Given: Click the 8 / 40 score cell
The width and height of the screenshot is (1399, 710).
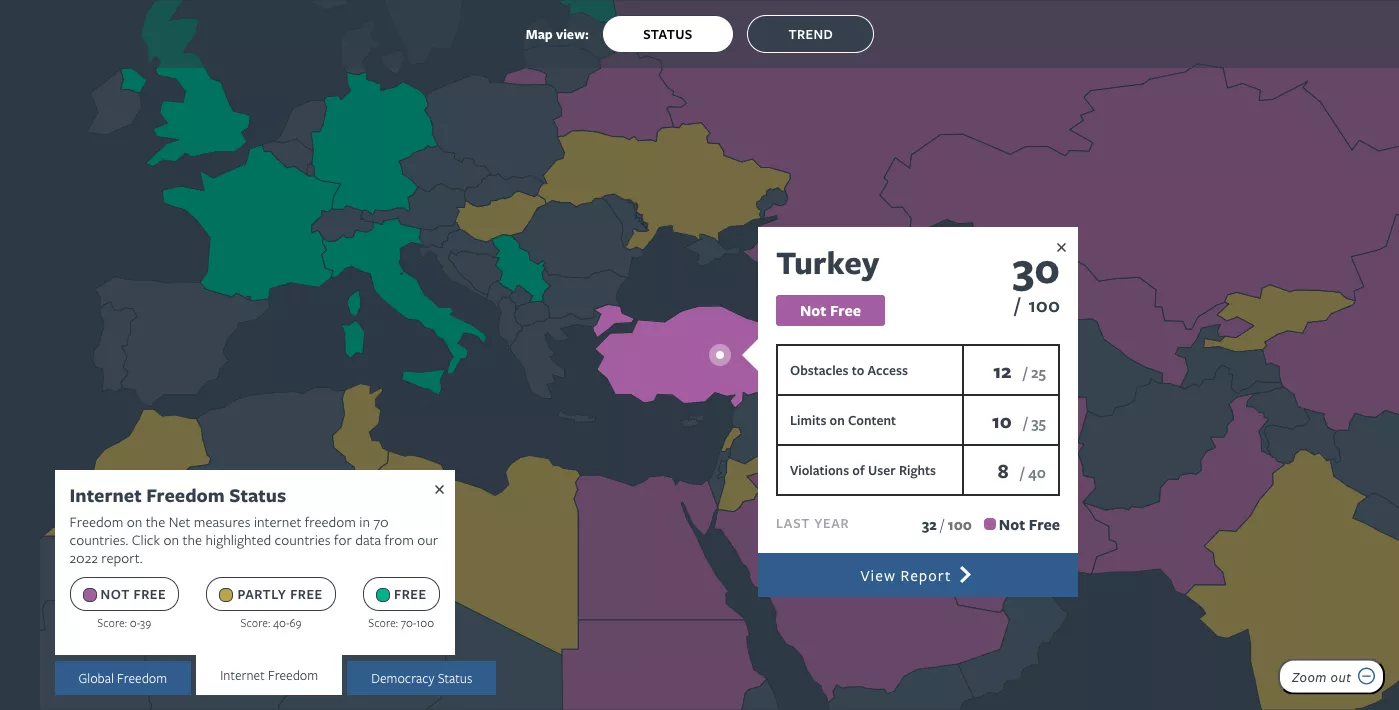Looking at the screenshot, I should click(1010, 471).
